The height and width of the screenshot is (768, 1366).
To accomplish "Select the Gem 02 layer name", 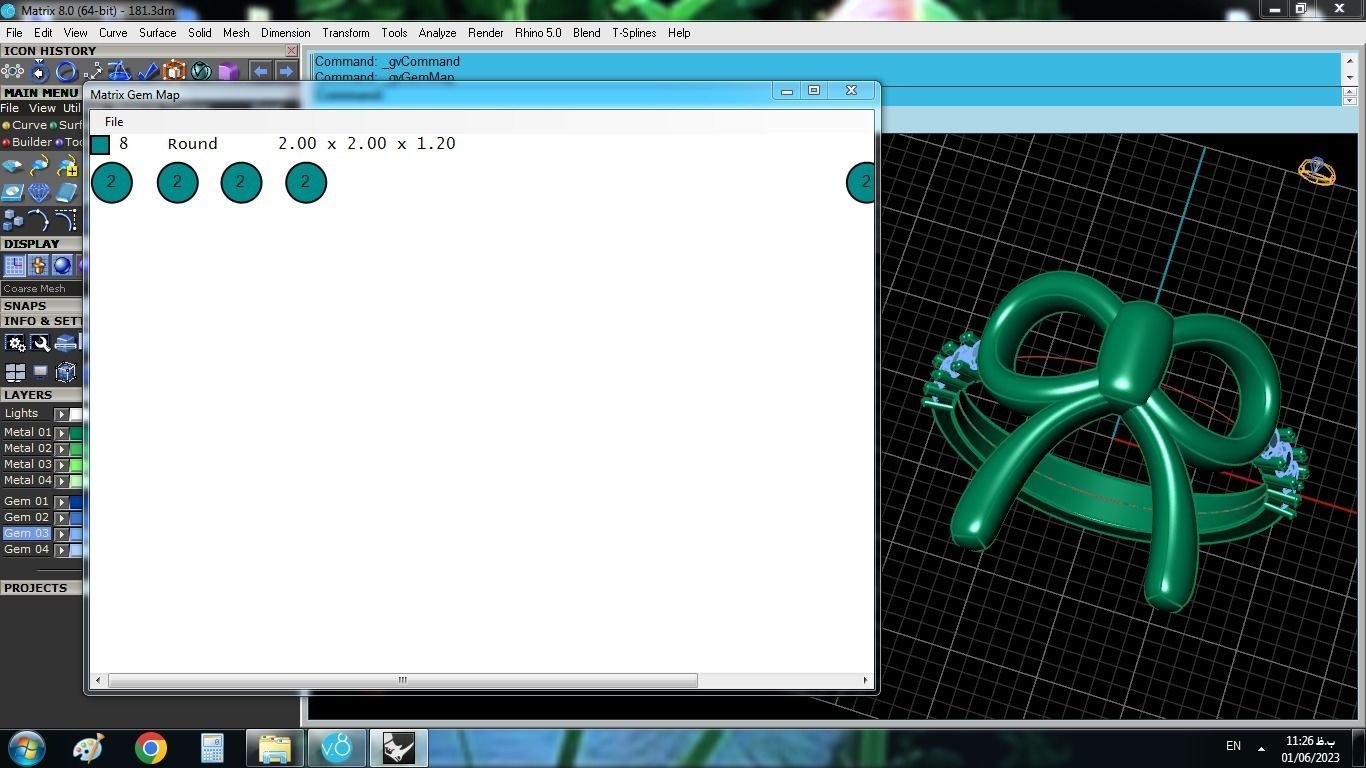I will point(26,517).
